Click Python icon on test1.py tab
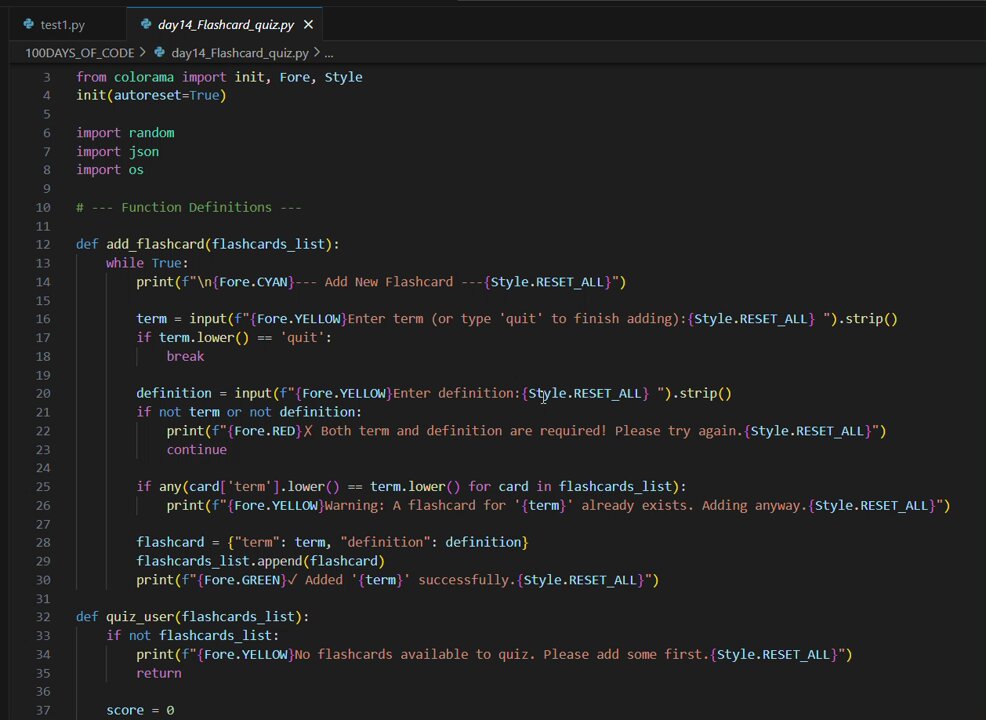986x720 pixels. coord(28,25)
